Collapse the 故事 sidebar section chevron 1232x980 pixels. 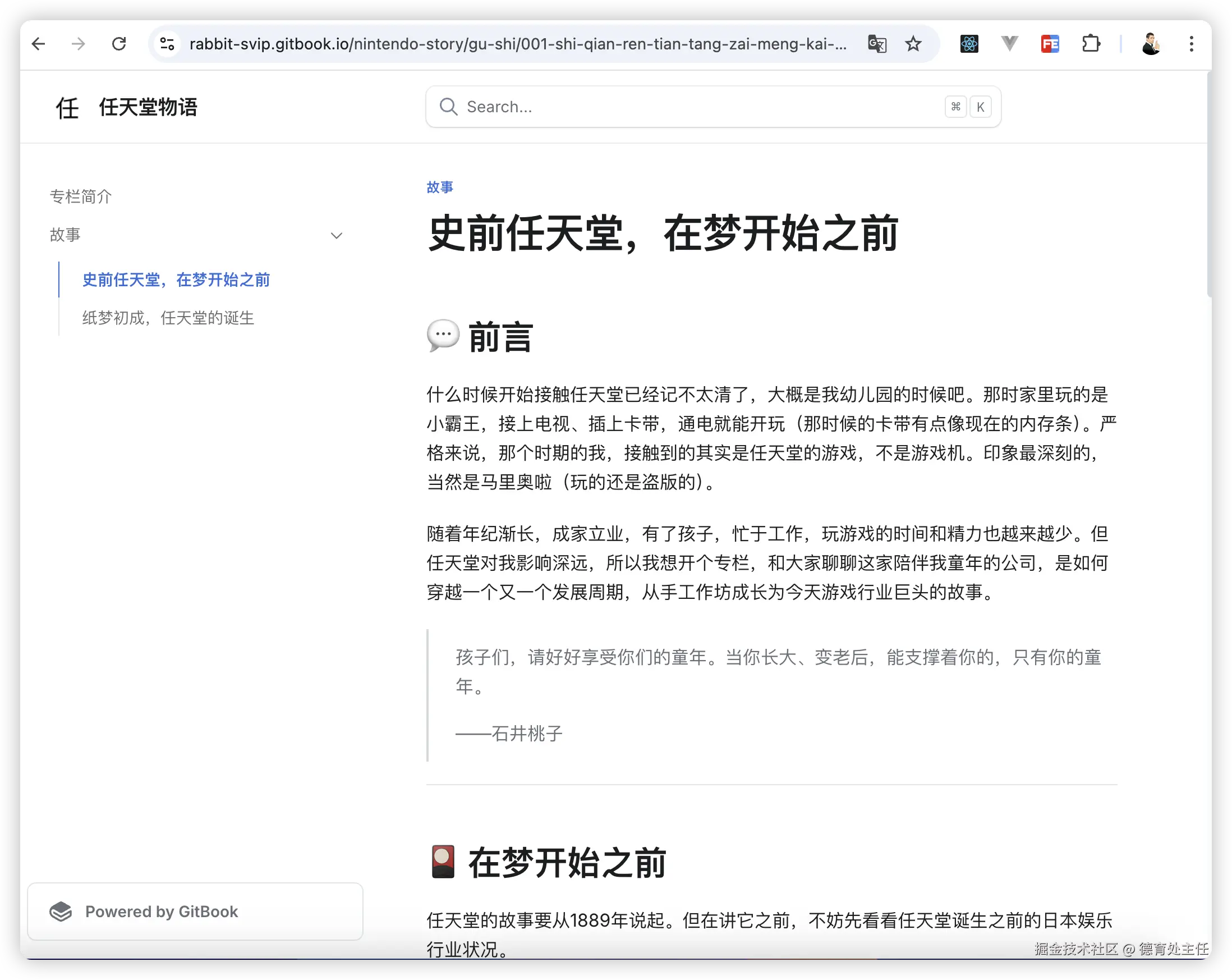(x=337, y=236)
